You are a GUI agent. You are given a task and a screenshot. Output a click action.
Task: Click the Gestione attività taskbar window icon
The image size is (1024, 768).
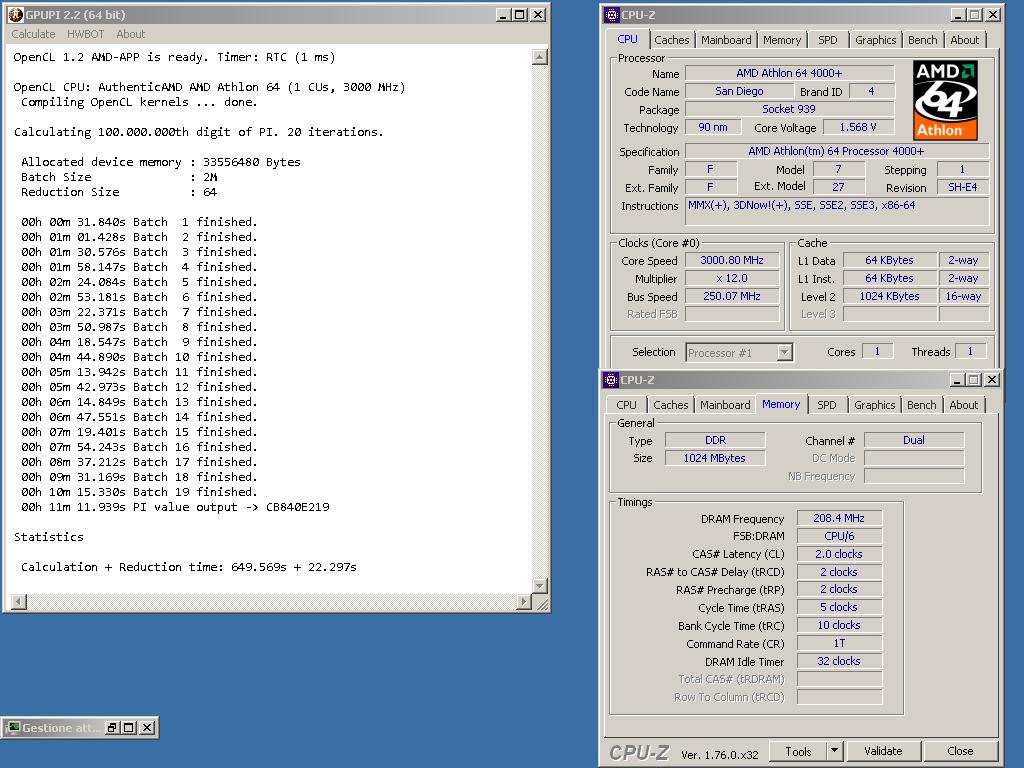13,728
